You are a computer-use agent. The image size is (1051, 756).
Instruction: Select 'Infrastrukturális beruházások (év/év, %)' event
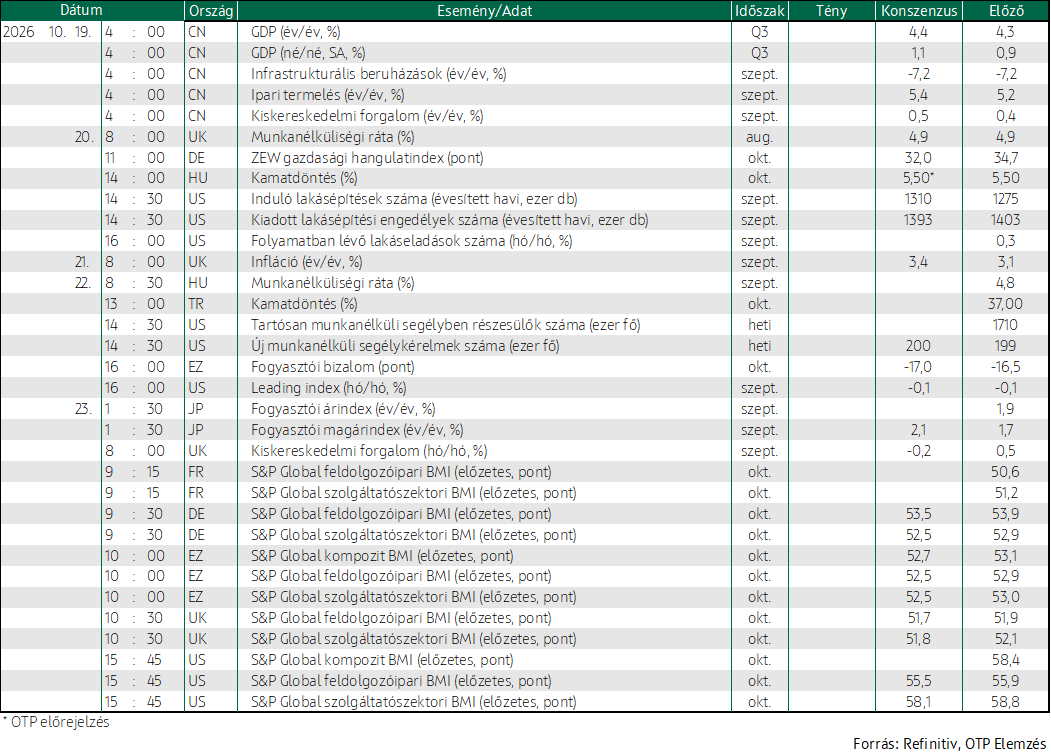(378, 74)
